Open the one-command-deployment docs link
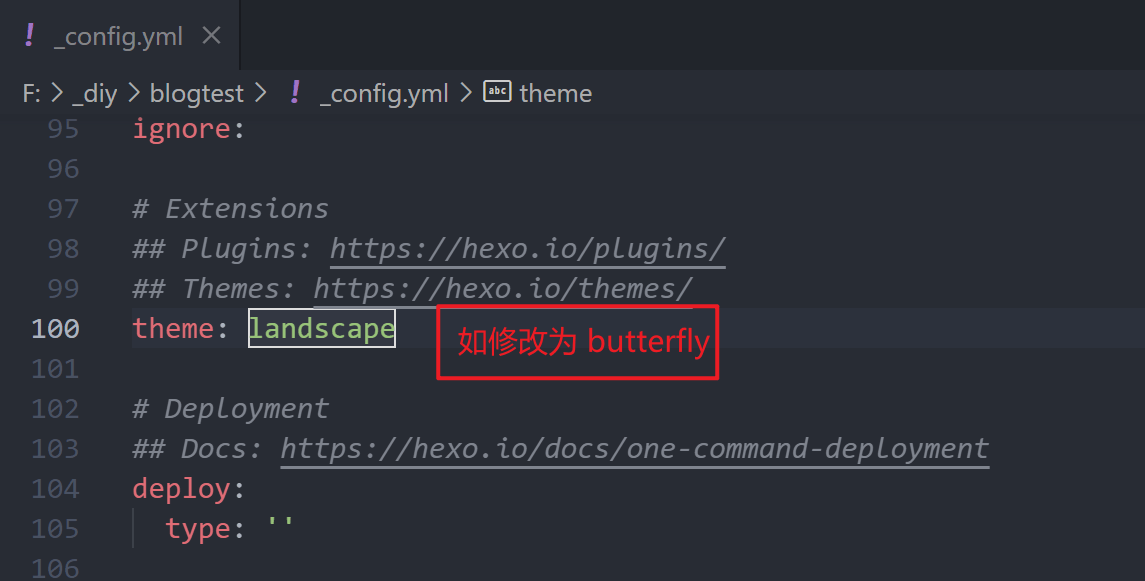 (634, 449)
